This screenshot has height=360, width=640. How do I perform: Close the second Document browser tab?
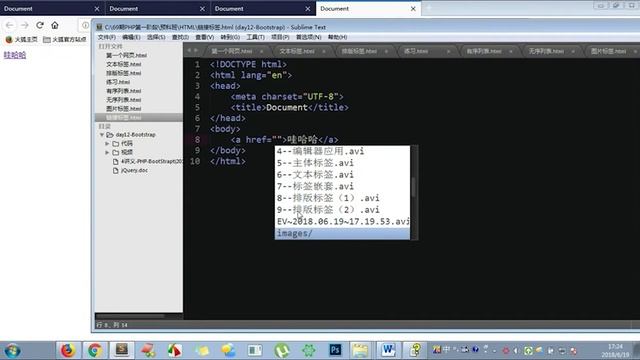coord(202,9)
